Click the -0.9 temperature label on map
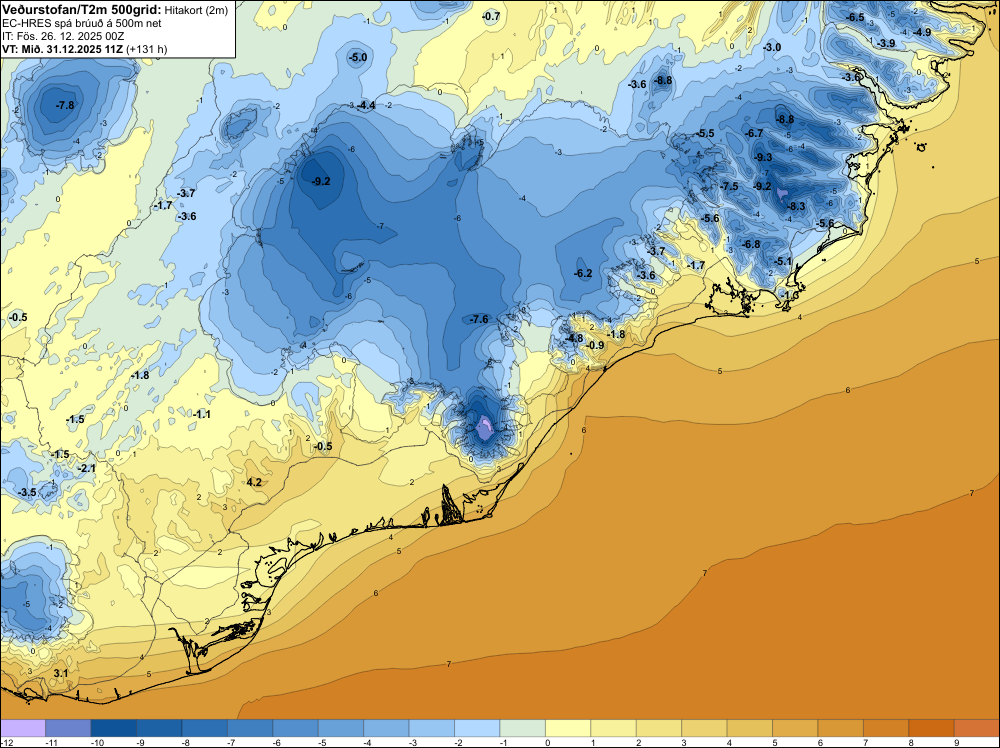The width and height of the screenshot is (1000, 748). 594,345
